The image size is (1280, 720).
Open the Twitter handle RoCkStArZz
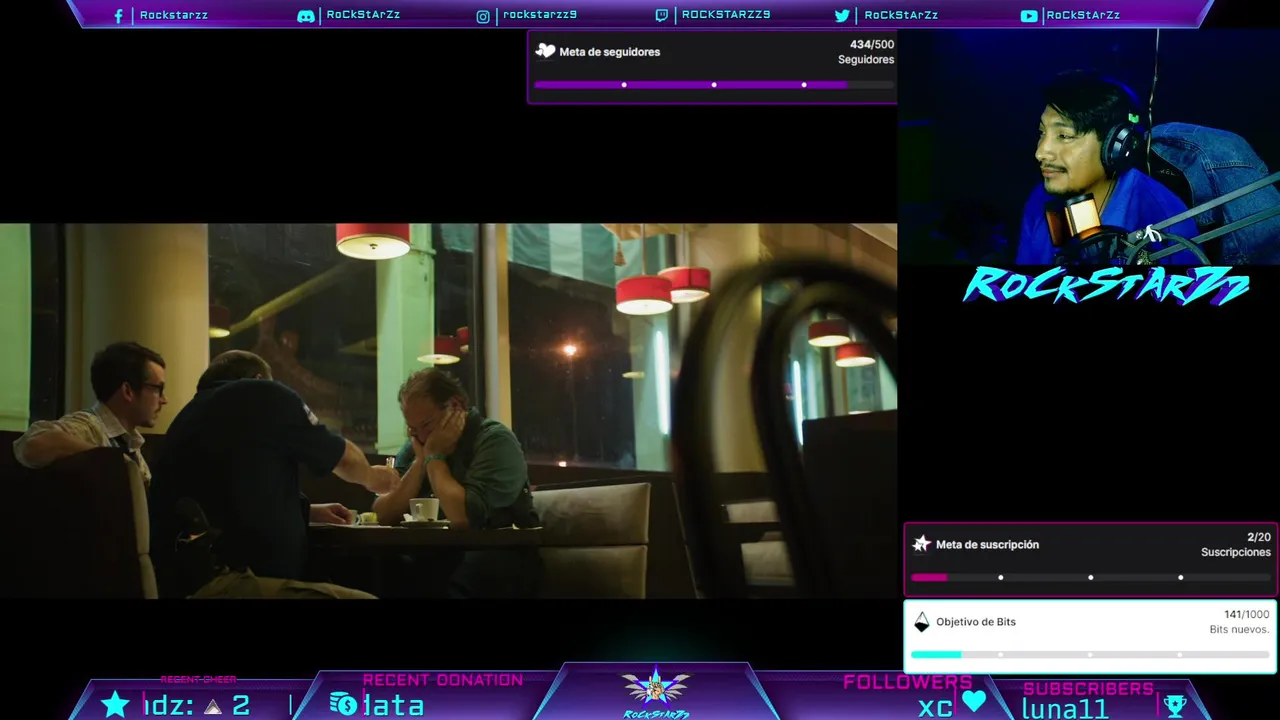[x=901, y=15]
